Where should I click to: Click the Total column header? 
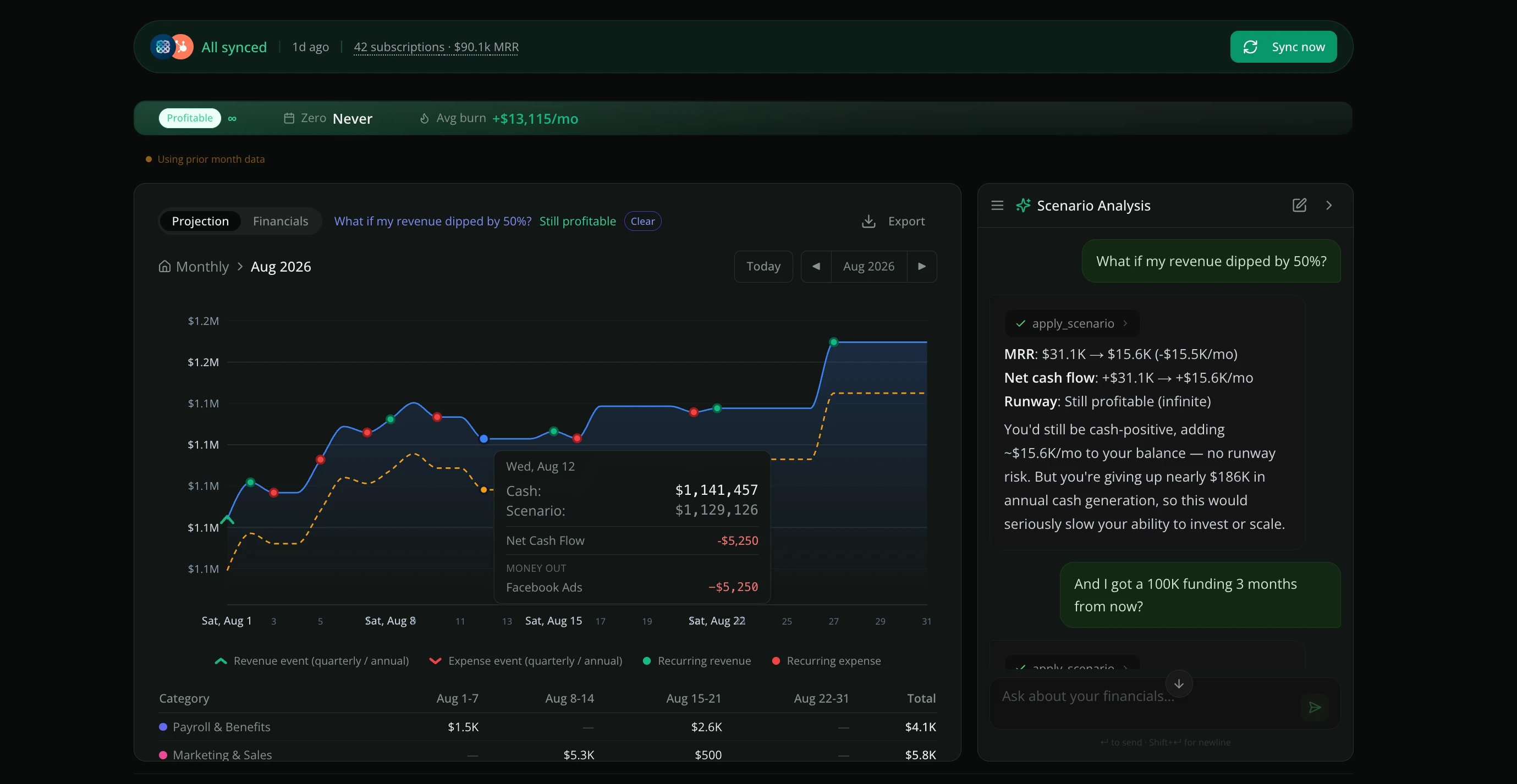tap(921, 698)
